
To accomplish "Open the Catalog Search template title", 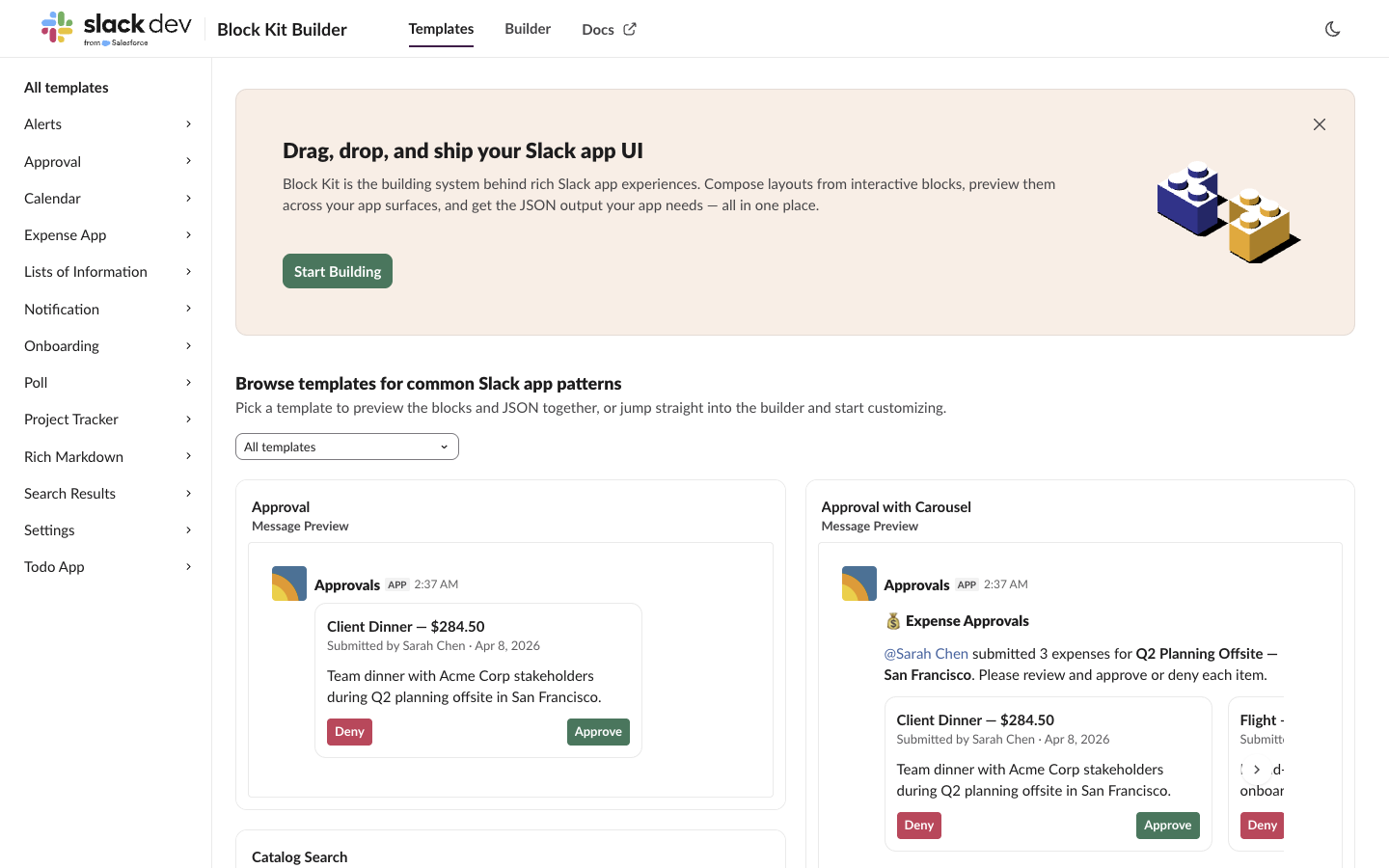I will pos(300,857).
